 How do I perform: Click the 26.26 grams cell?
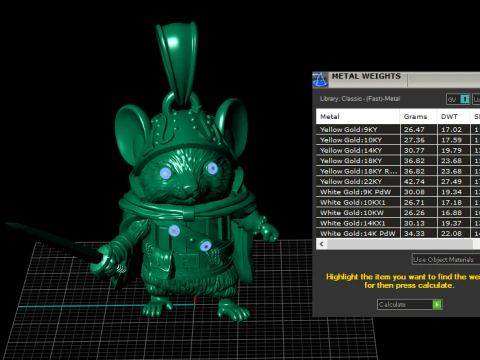(418, 213)
